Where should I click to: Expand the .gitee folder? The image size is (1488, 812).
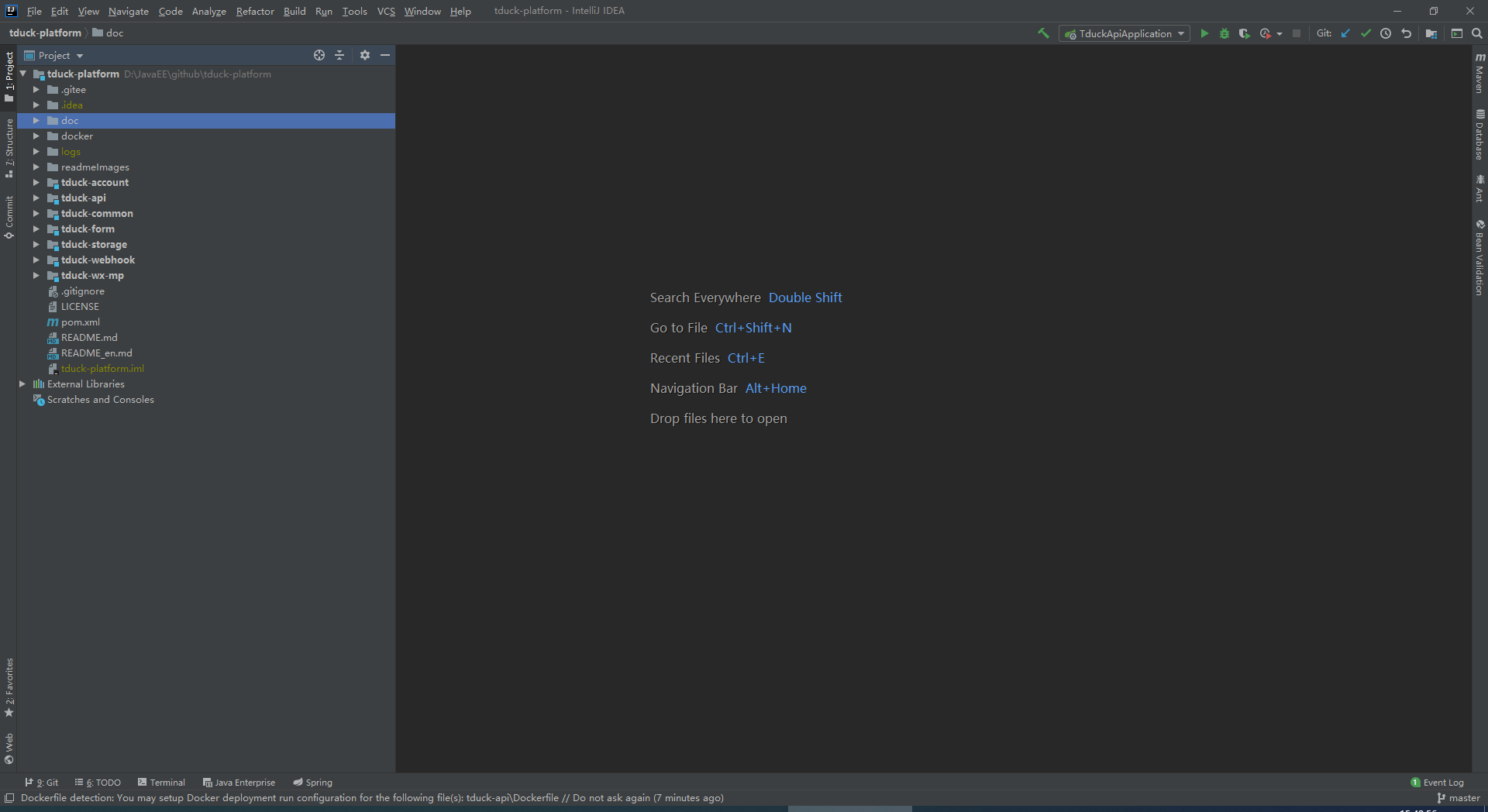tap(36, 89)
